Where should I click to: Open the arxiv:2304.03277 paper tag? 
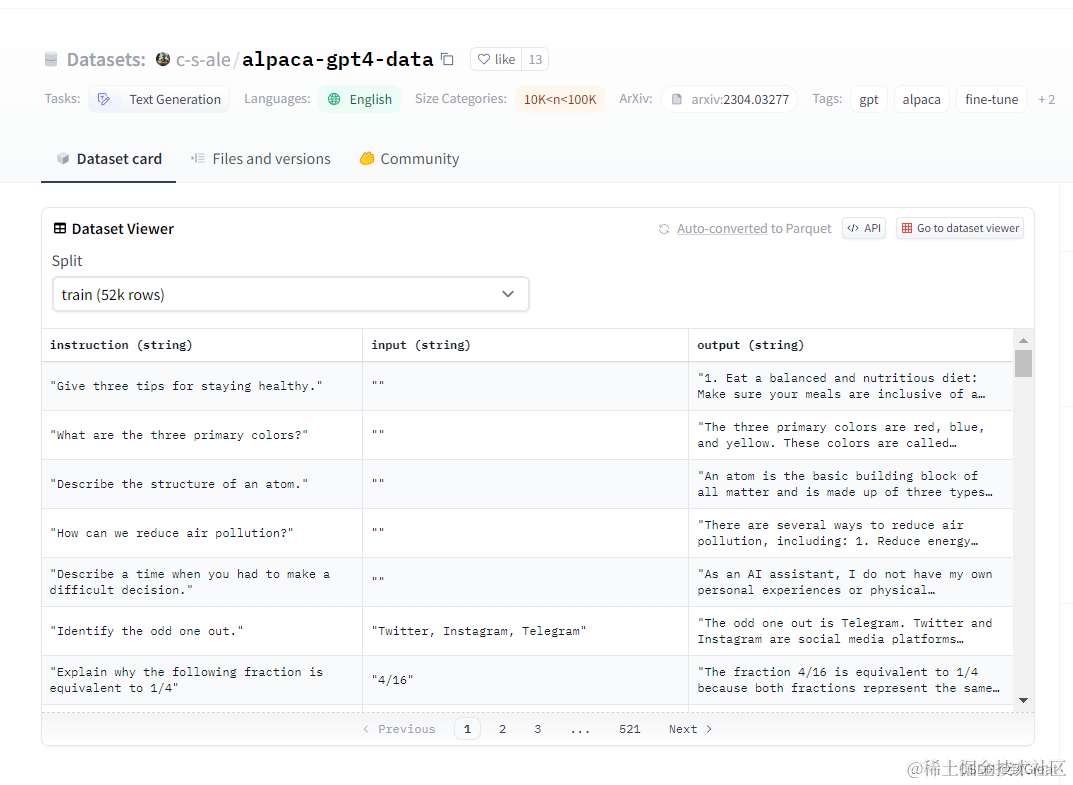729,99
